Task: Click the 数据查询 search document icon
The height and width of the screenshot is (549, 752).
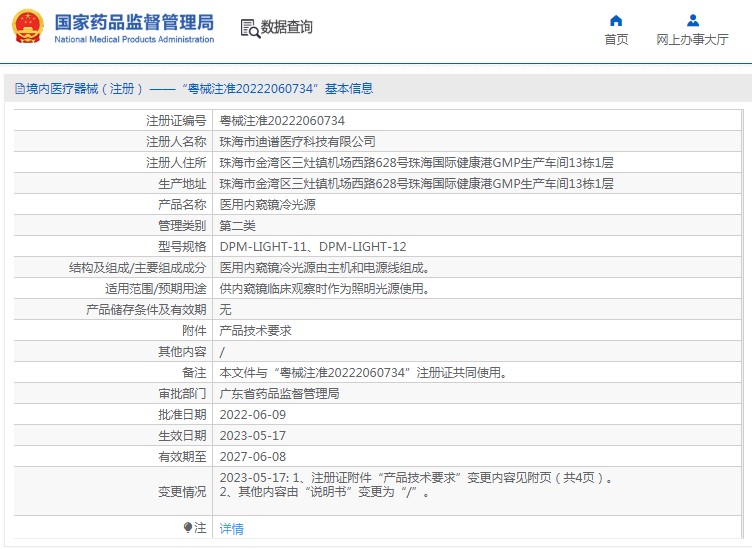Action: pos(249,28)
